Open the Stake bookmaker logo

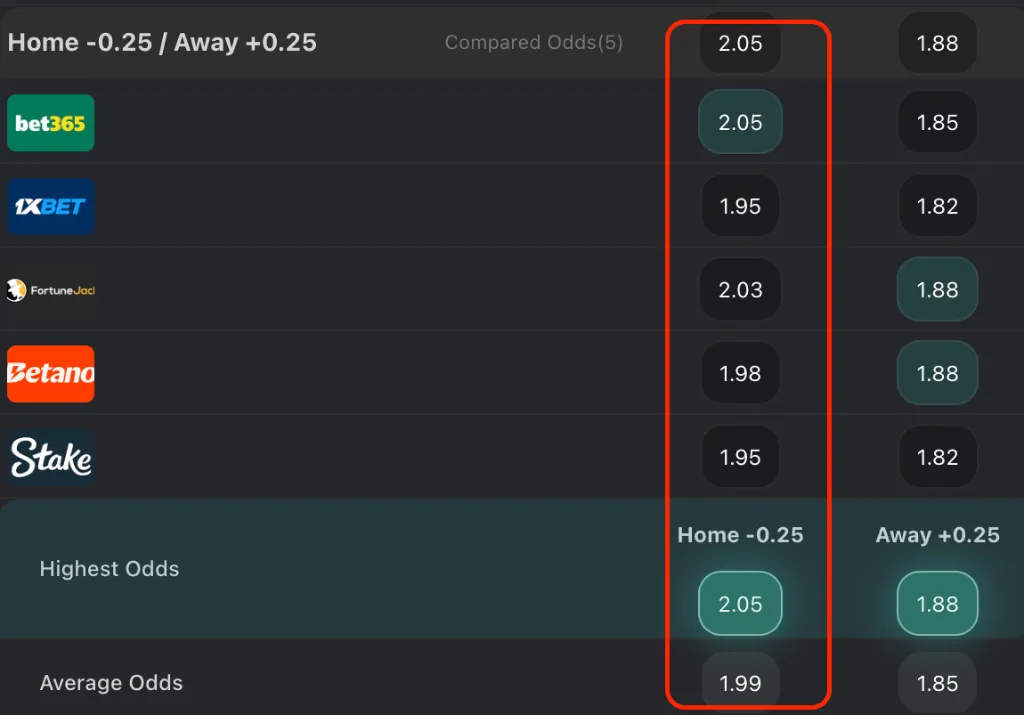coord(51,458)
